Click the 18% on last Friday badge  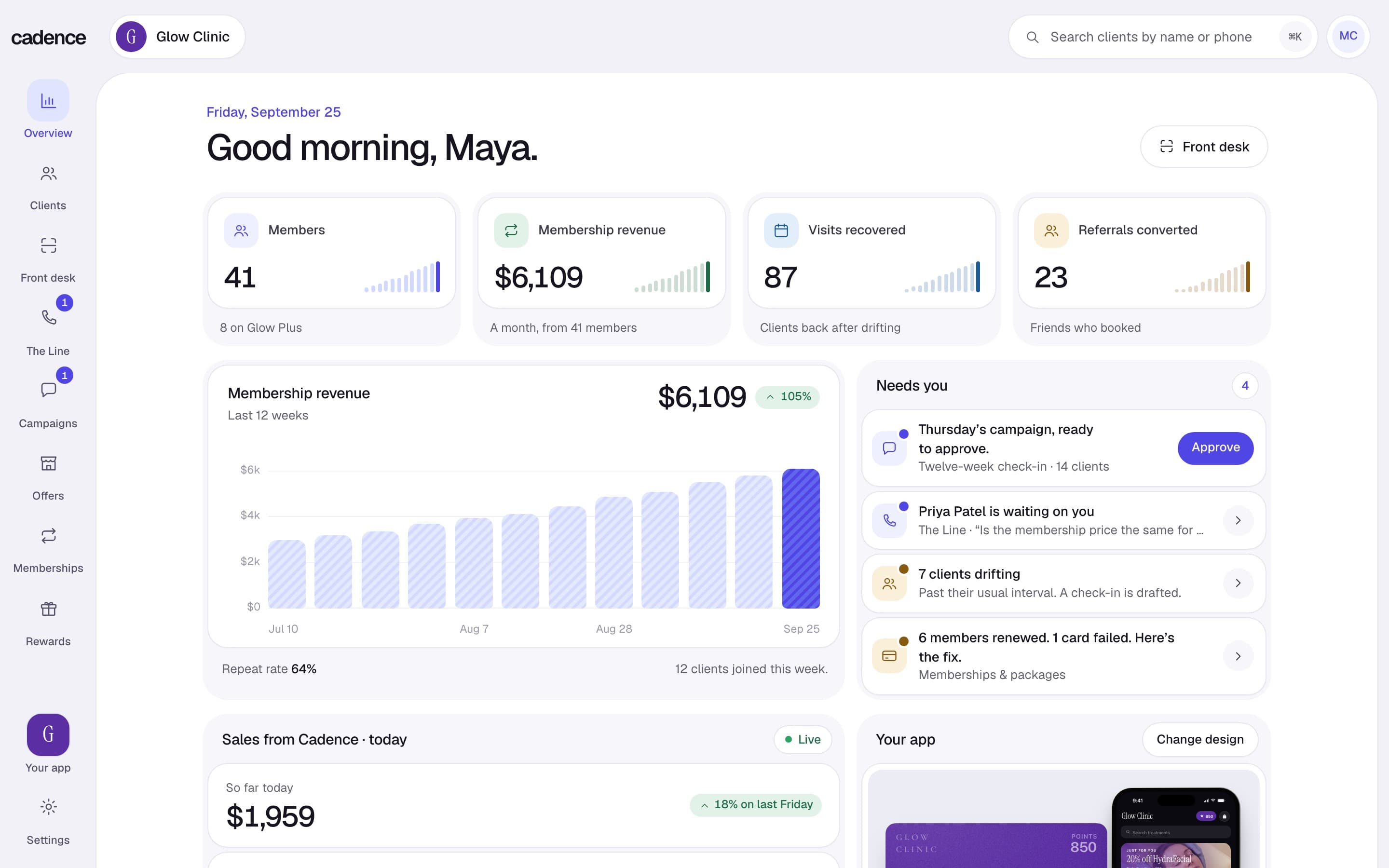tap(755, 805)
